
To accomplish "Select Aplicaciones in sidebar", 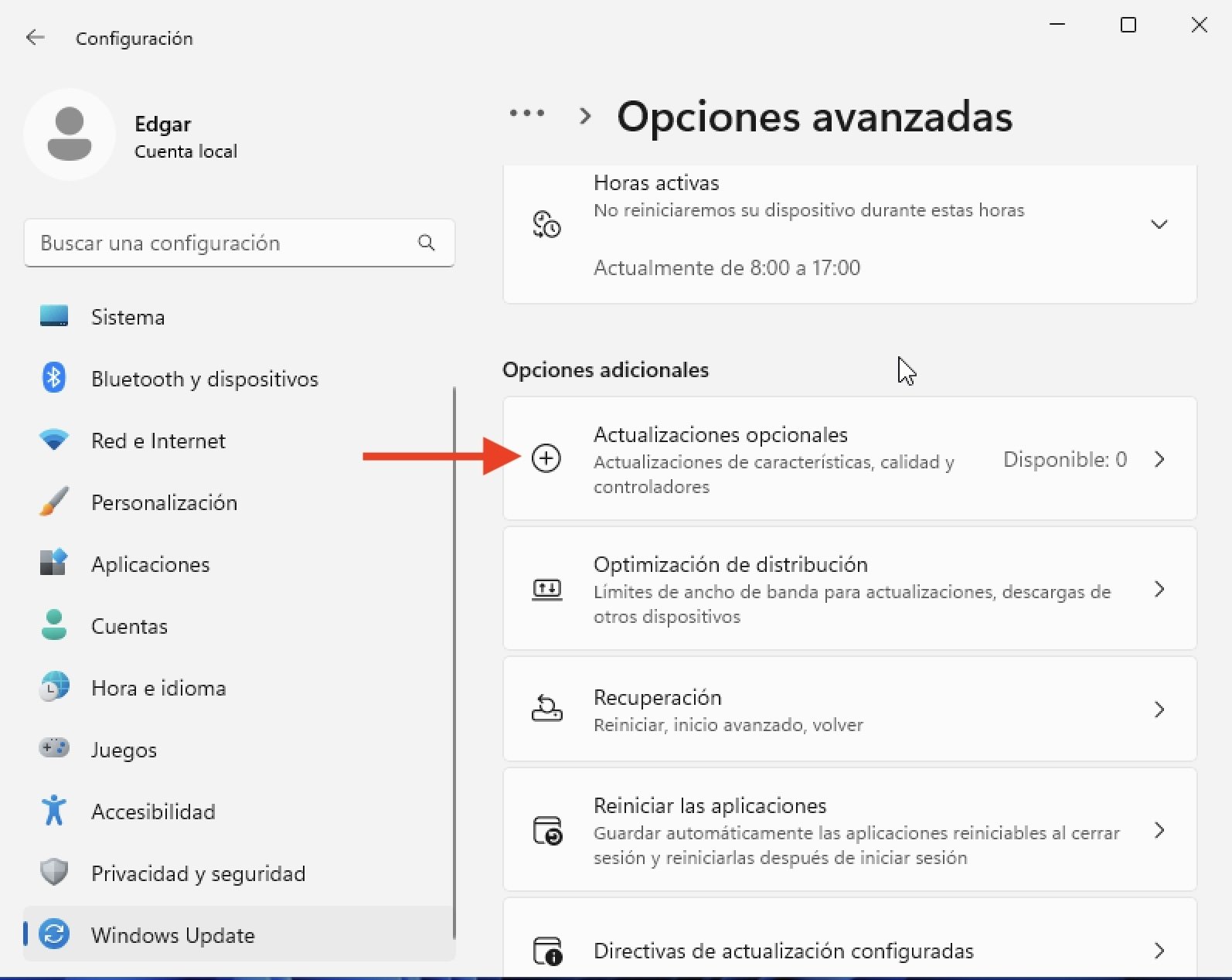I will (x=239, y=564).
